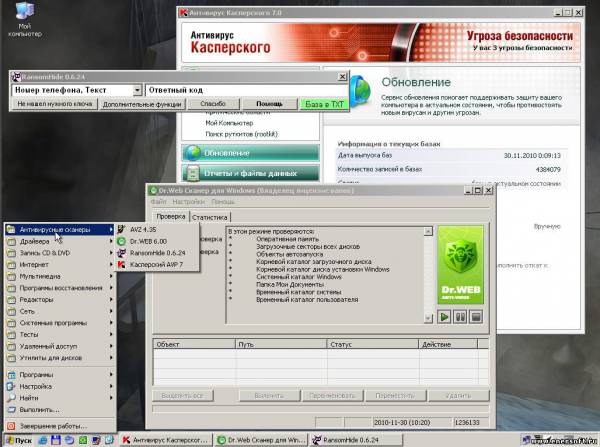
Task: Open Найти start menu entry
Action: point(60,398)
